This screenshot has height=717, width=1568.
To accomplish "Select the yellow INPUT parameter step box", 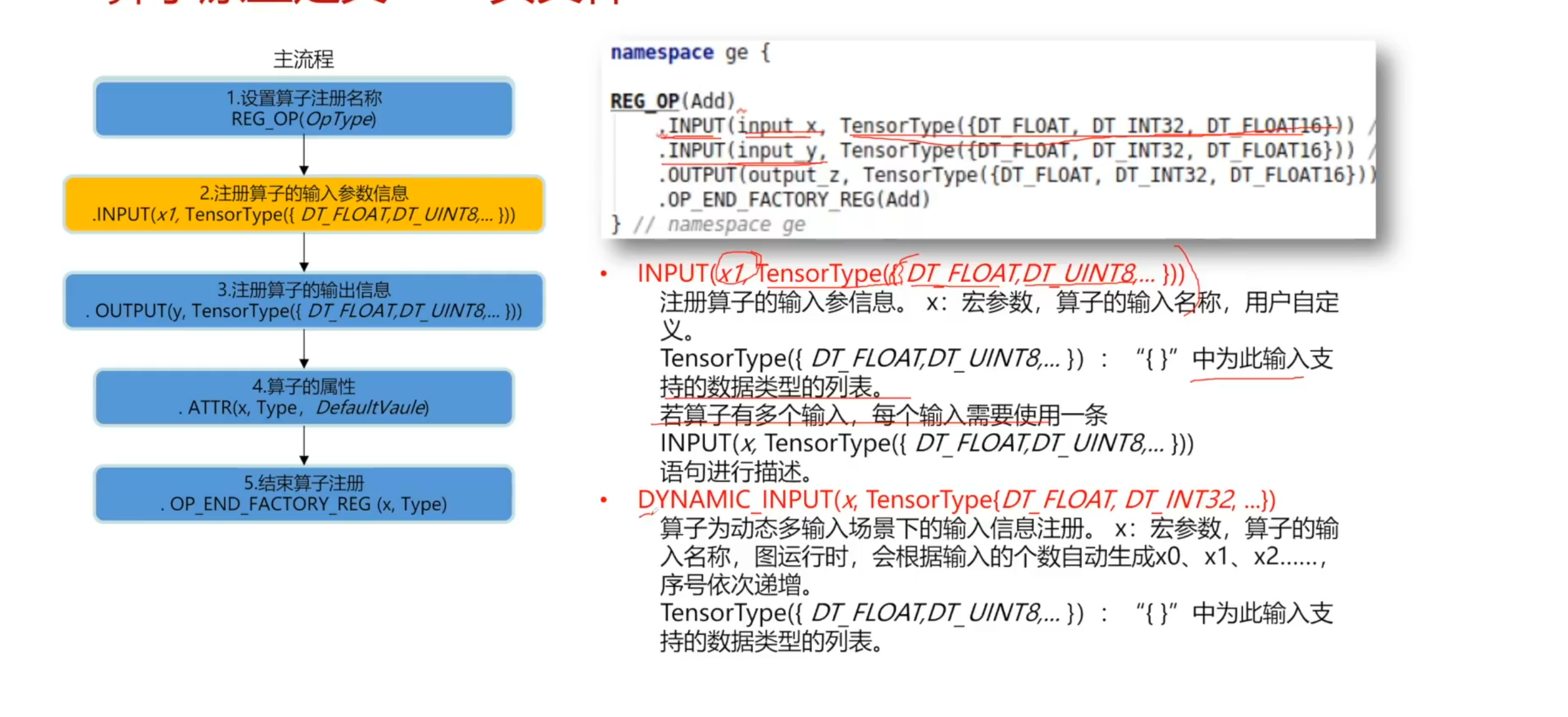I will pyautogui.click(x=303, y=204).
